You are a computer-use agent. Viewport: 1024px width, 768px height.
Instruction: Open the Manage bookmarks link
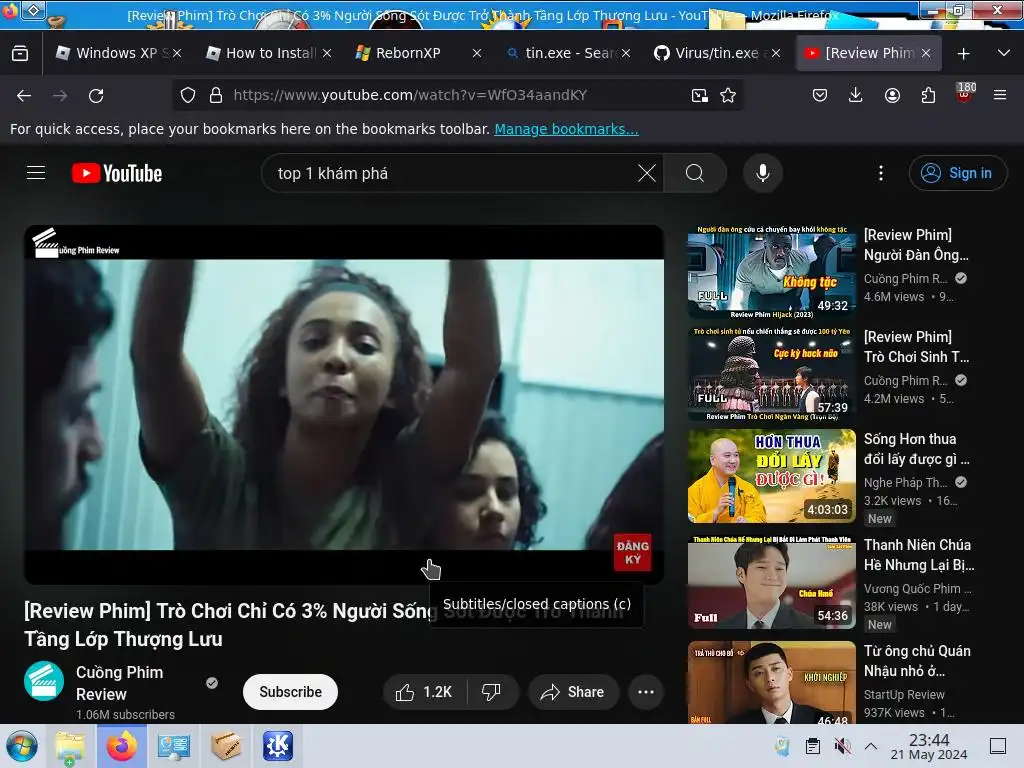coord(566,129)
